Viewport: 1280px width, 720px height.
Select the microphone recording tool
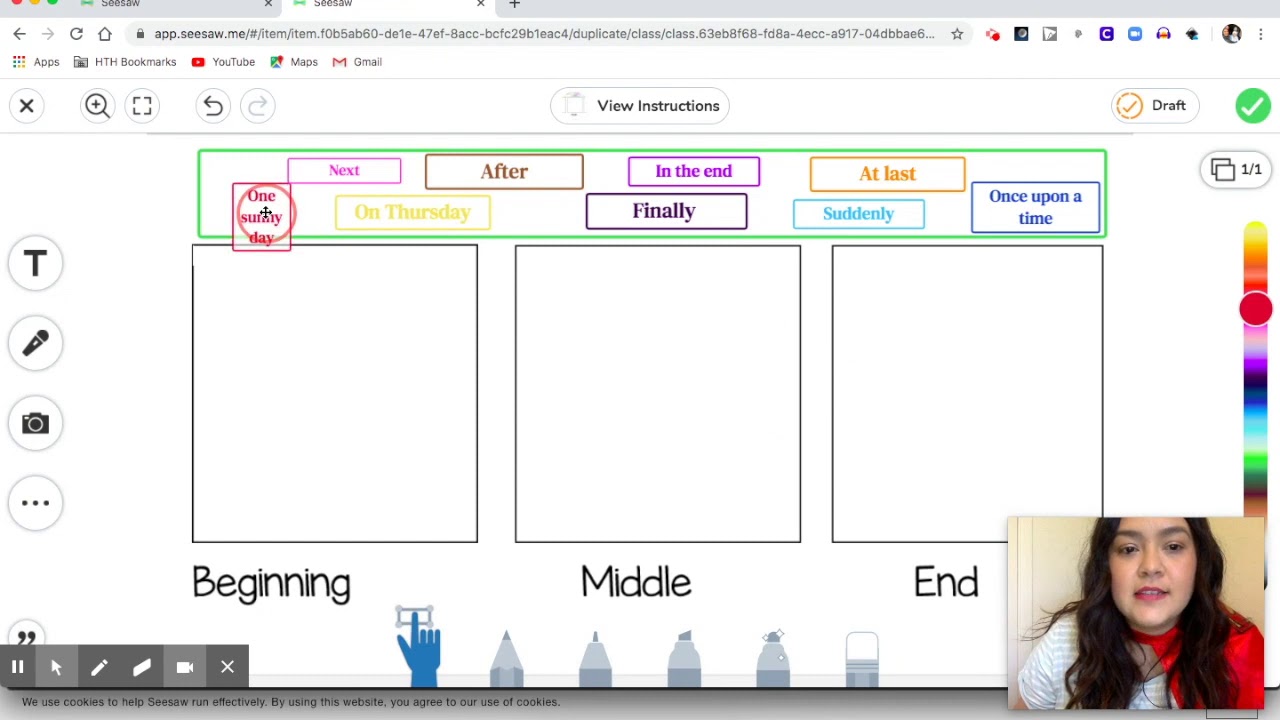[35, 343]
